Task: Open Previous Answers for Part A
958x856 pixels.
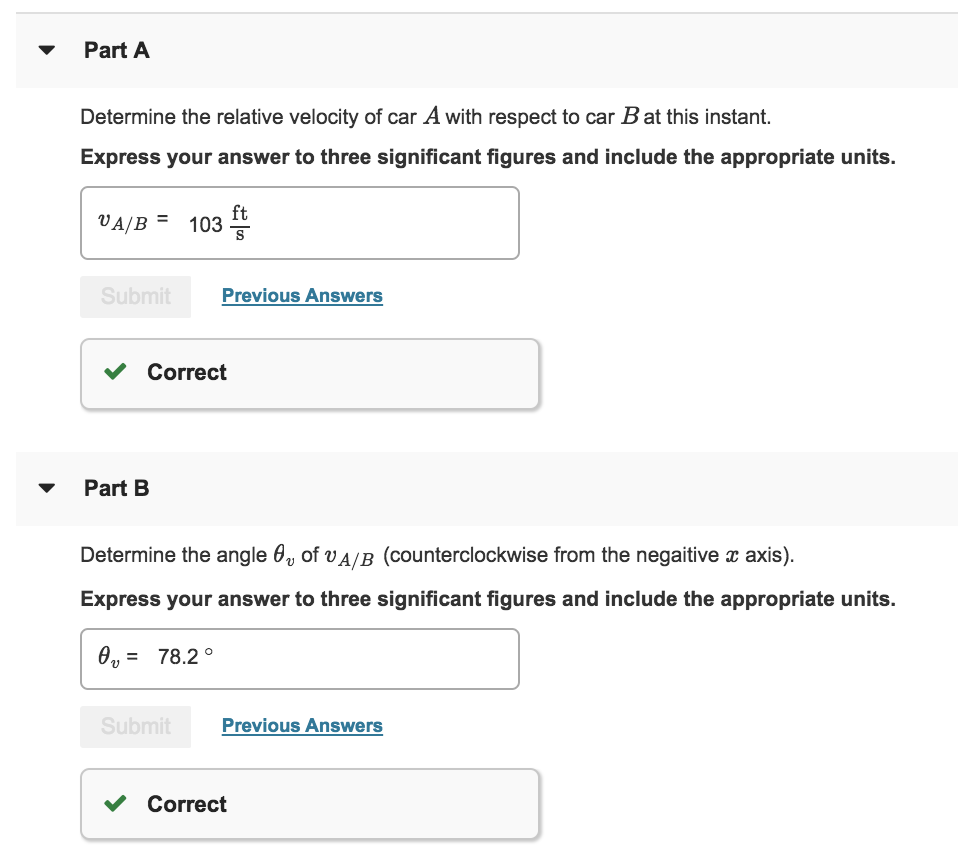Action: [x=302, y=295]
